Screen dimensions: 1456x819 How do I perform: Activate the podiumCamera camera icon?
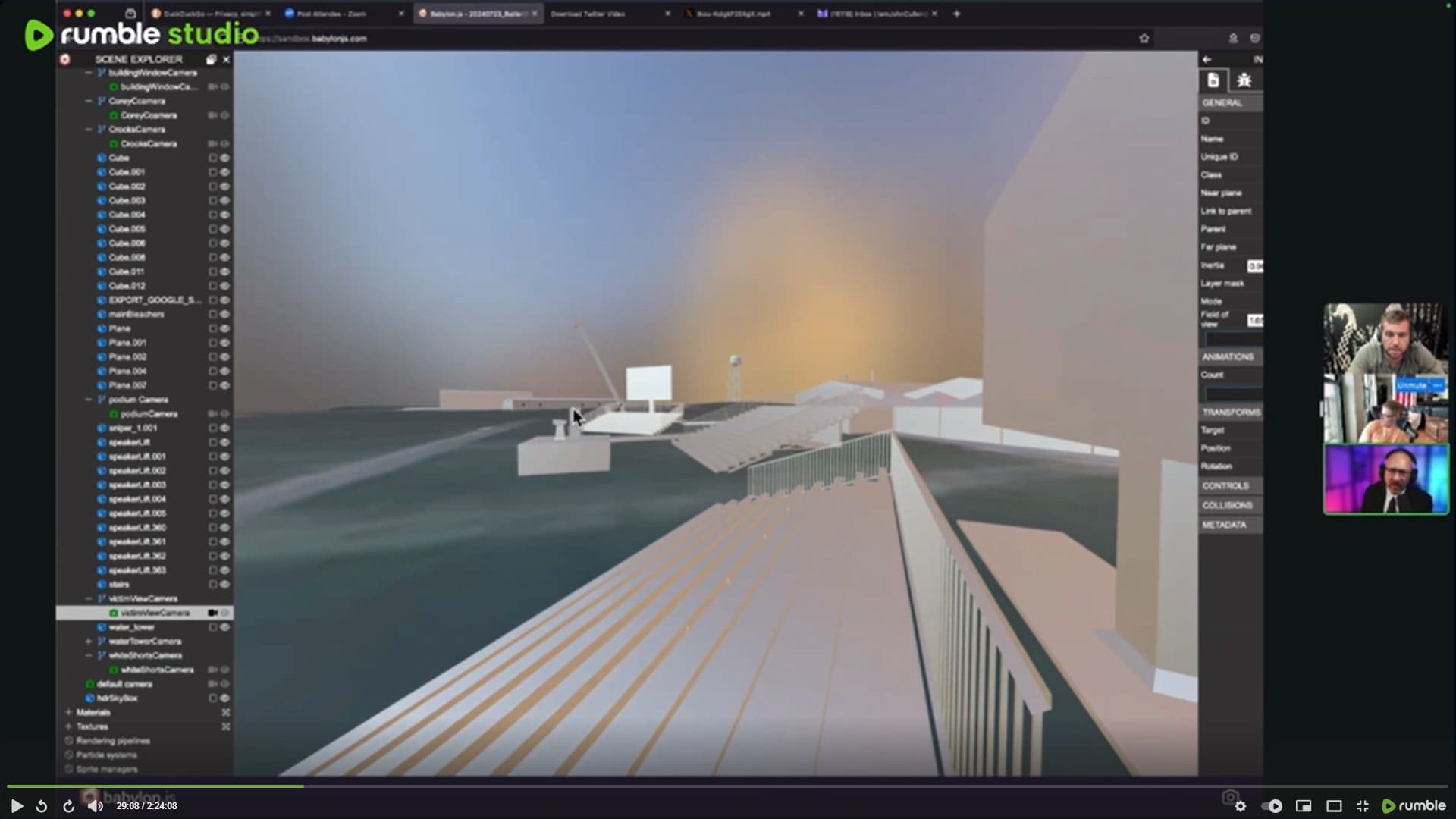212,414
